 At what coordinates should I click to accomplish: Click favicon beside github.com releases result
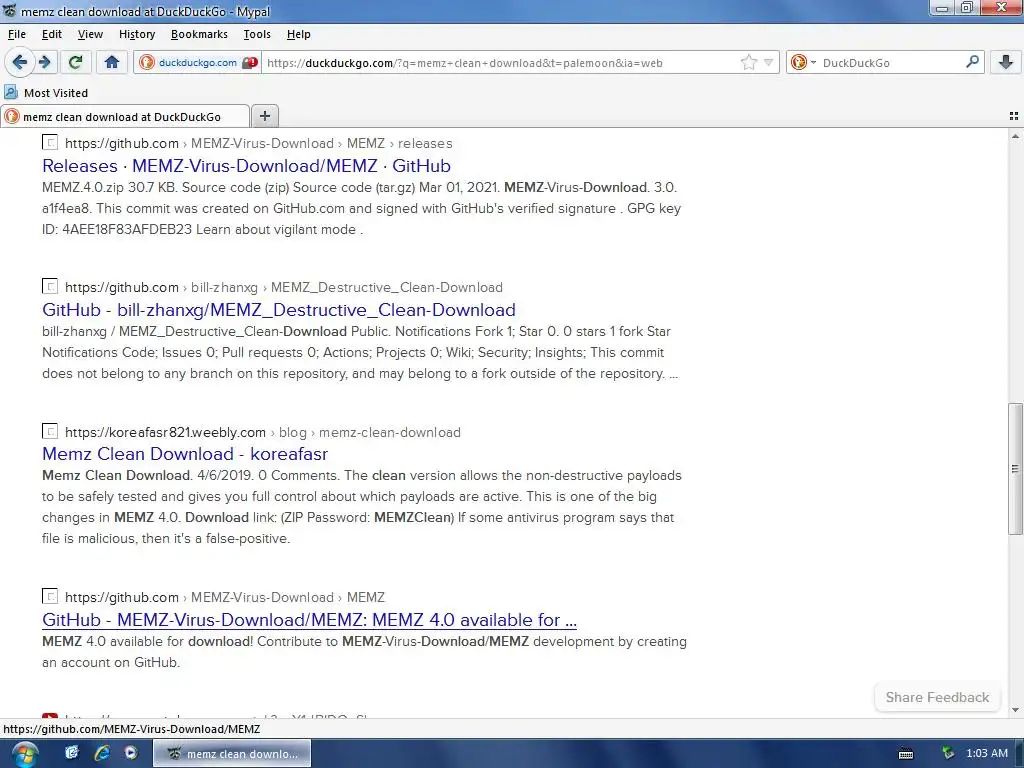point(50,142)
